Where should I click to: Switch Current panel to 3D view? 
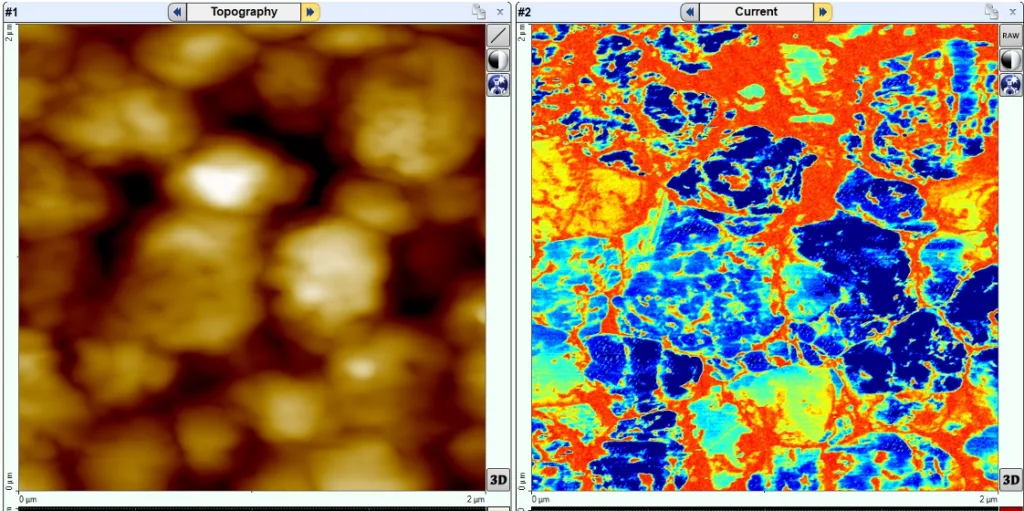(x=1010, y=480)
